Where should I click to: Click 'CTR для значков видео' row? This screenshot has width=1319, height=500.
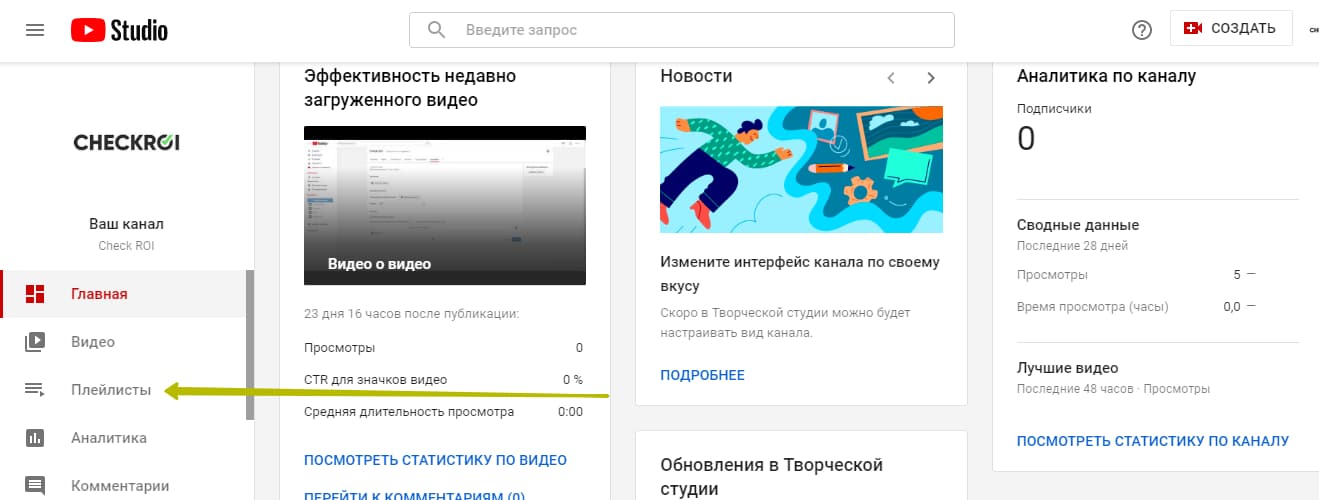tap(444, 380)
